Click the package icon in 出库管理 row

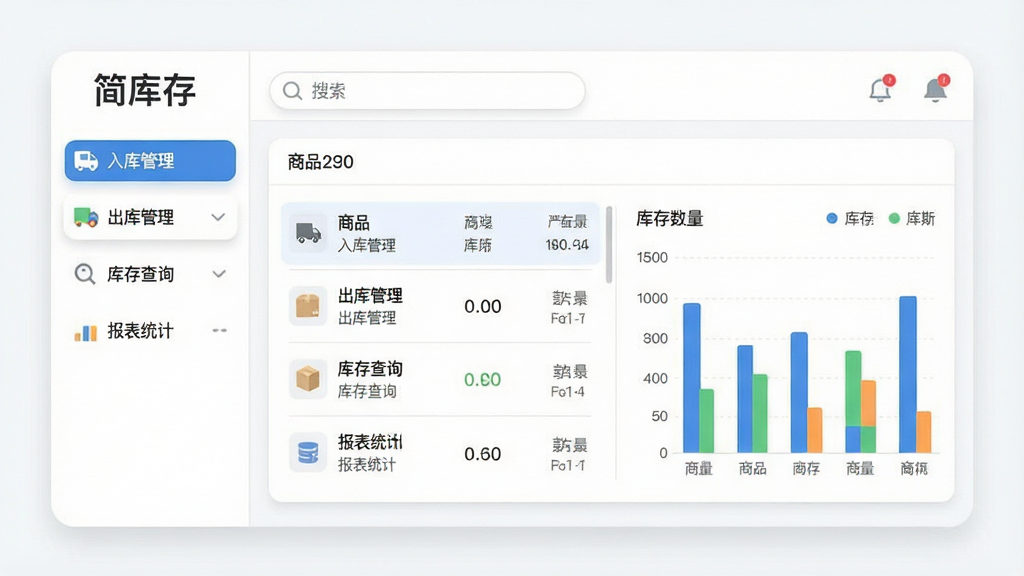[x=308, y=306]
